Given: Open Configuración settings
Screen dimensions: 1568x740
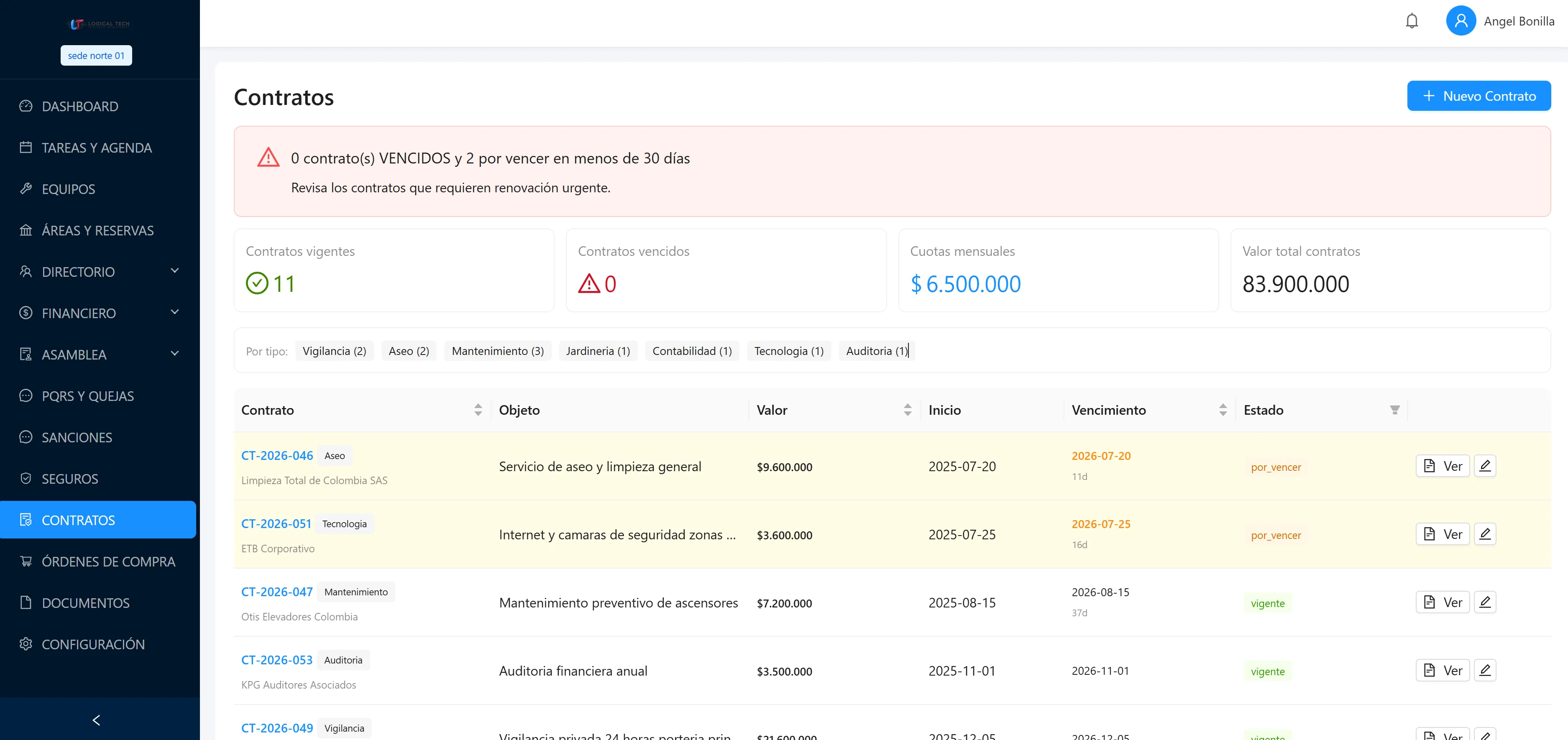Looking at the screenshot, I should coord(98,644).
